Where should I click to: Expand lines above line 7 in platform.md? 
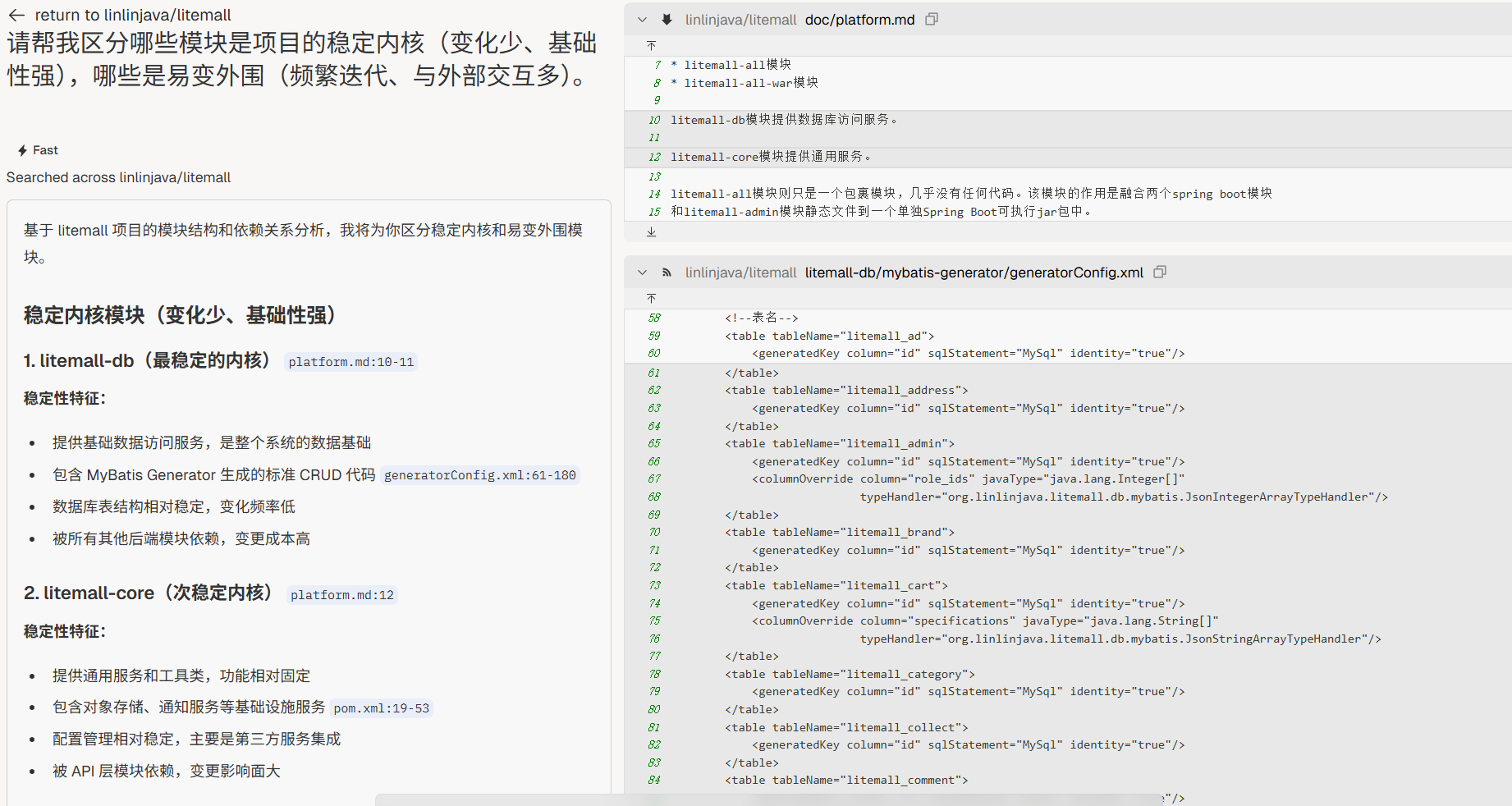tap(651, 45)
